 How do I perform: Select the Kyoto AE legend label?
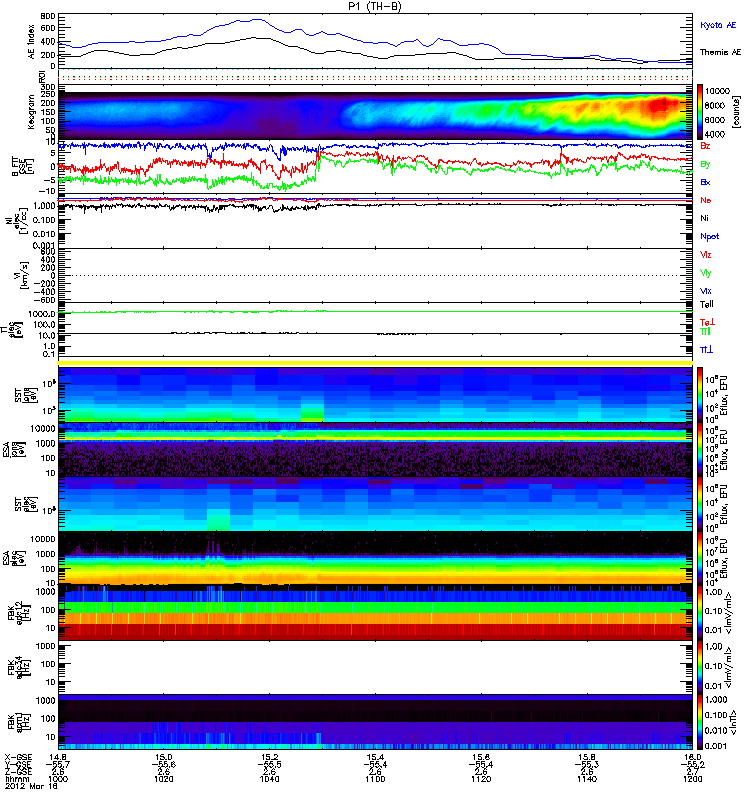tap(718, 25)
